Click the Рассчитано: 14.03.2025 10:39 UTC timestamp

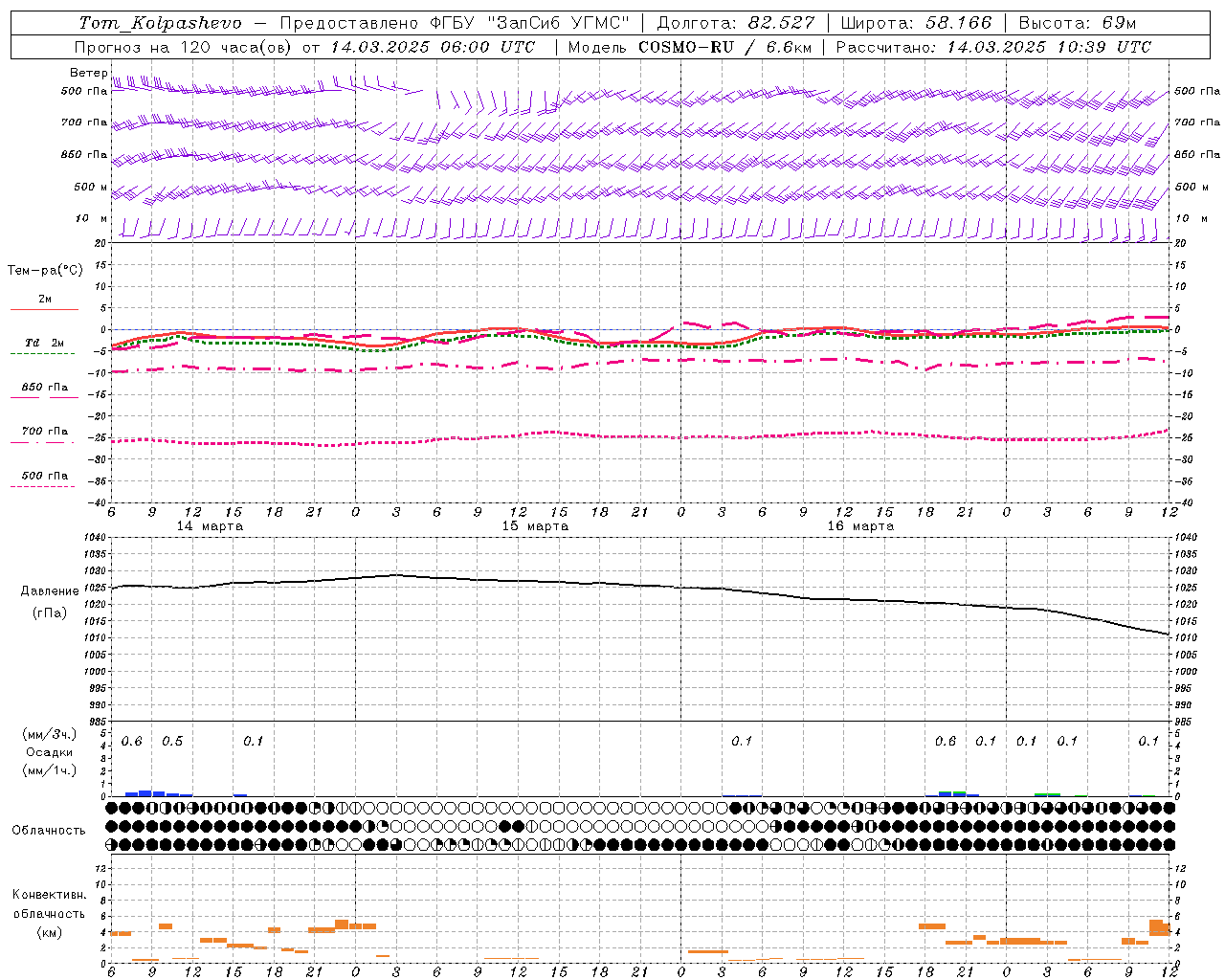(x=993, y=47)
